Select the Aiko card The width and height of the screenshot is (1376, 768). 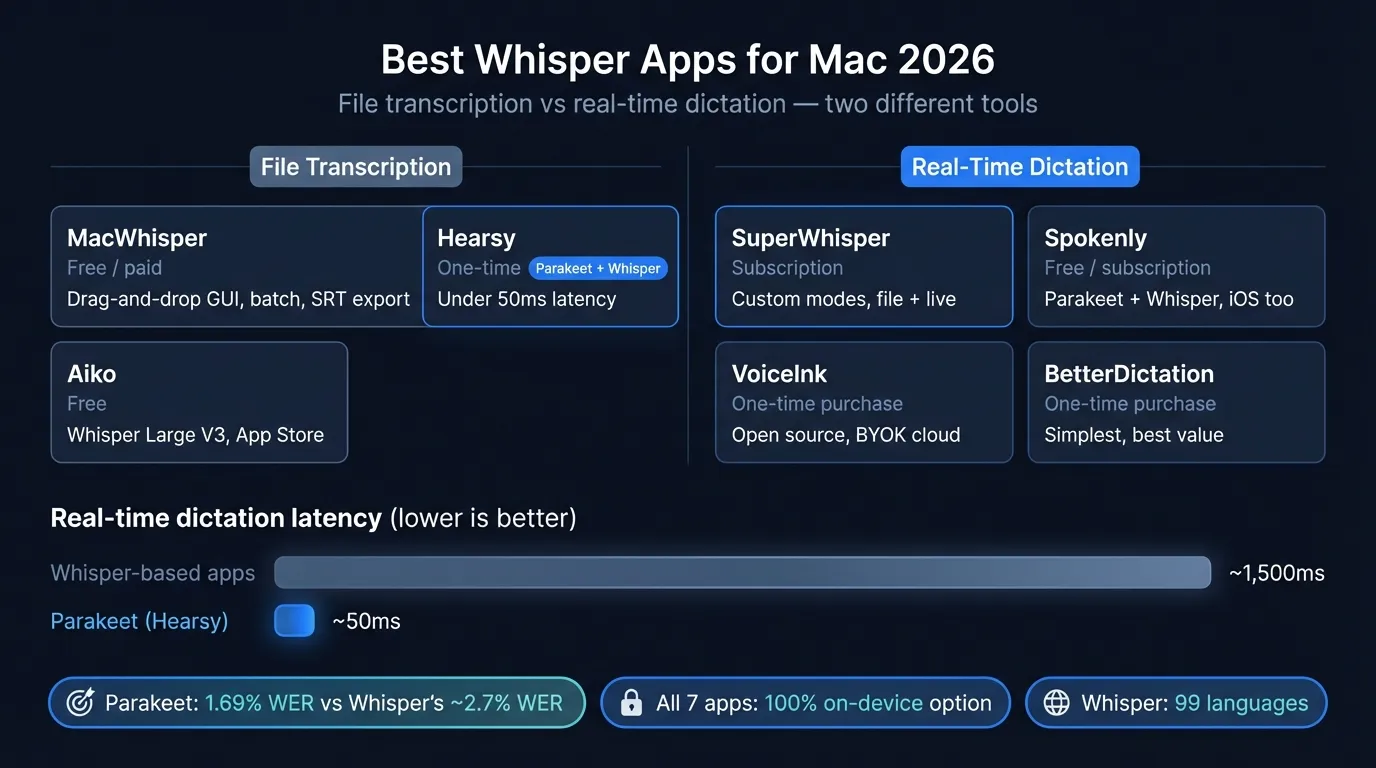198,402
